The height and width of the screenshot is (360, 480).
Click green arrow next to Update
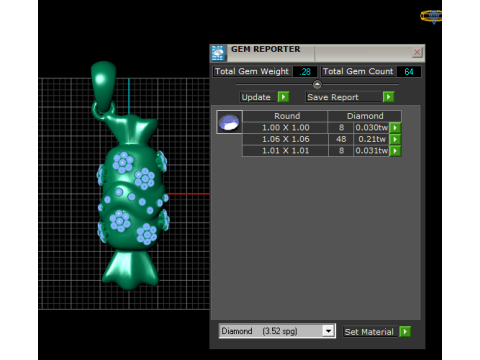[x=283, y=97]
